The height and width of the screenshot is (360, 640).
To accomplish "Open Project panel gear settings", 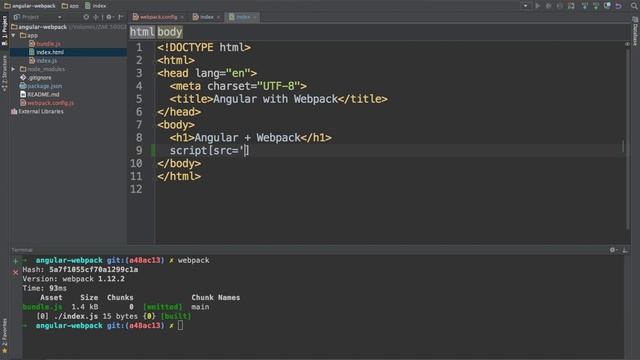I will pyautogui.click(x=109, y=17).
